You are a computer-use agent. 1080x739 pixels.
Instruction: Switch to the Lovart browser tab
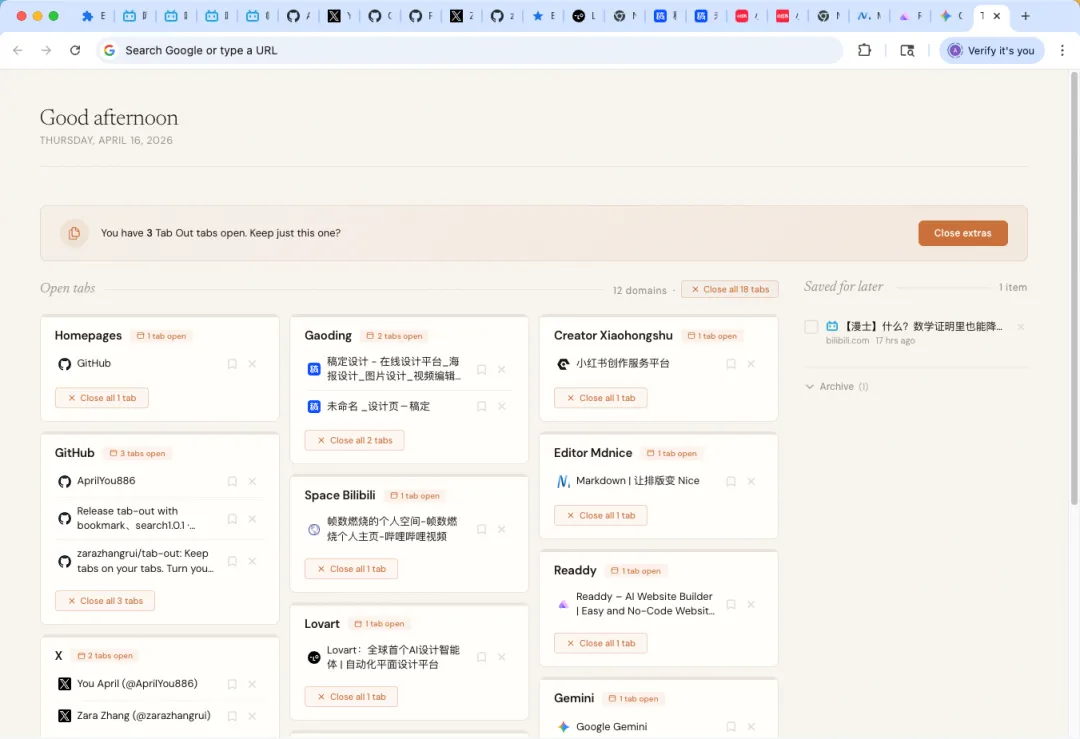(584, 16)
